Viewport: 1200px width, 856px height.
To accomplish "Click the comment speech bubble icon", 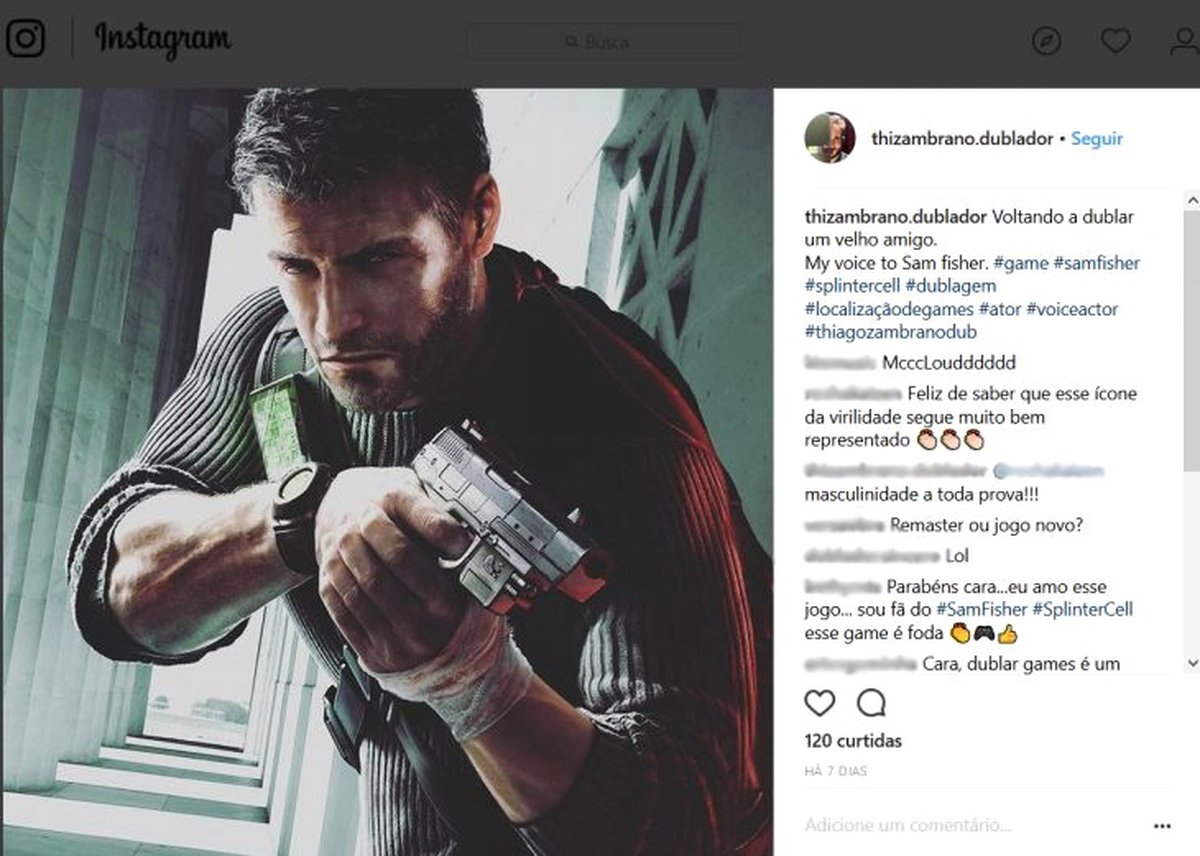I will point(872,703).
